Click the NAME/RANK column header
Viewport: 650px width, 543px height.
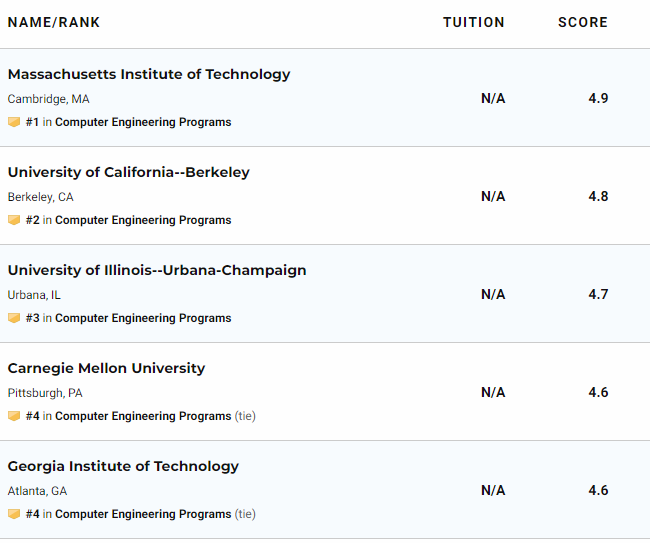[54, 22]
